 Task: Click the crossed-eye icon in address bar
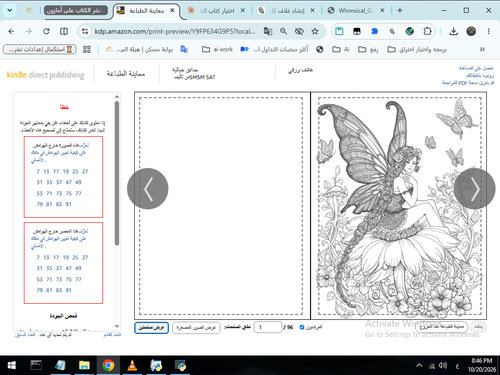point(299,31)
